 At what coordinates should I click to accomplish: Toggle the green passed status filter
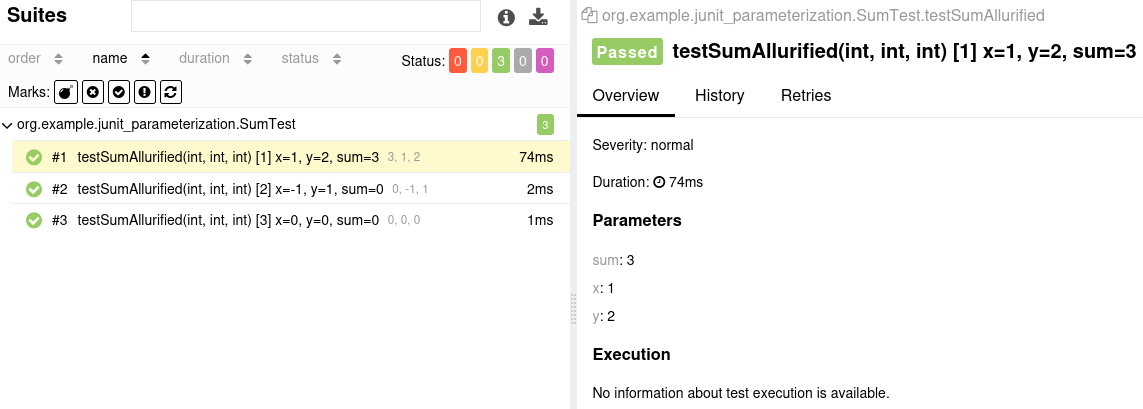501,61
